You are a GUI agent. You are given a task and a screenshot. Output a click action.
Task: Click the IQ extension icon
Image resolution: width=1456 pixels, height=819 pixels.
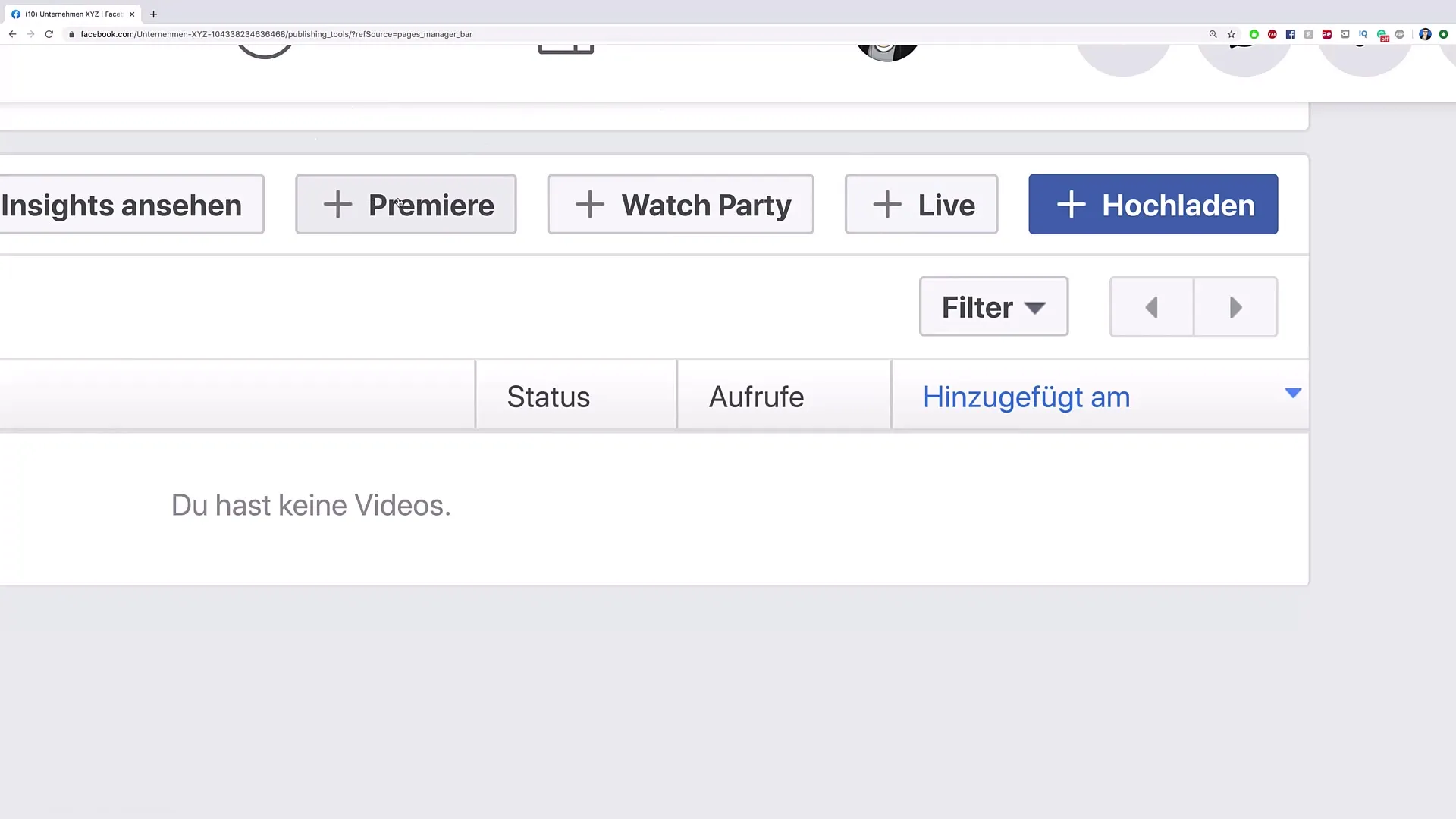click(x=1363, y=34)
